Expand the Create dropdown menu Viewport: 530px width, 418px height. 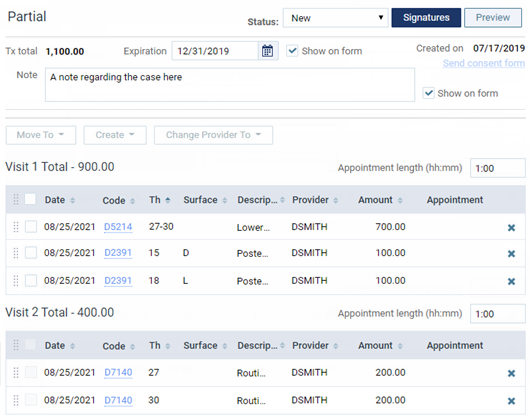(x=115, y=135)
